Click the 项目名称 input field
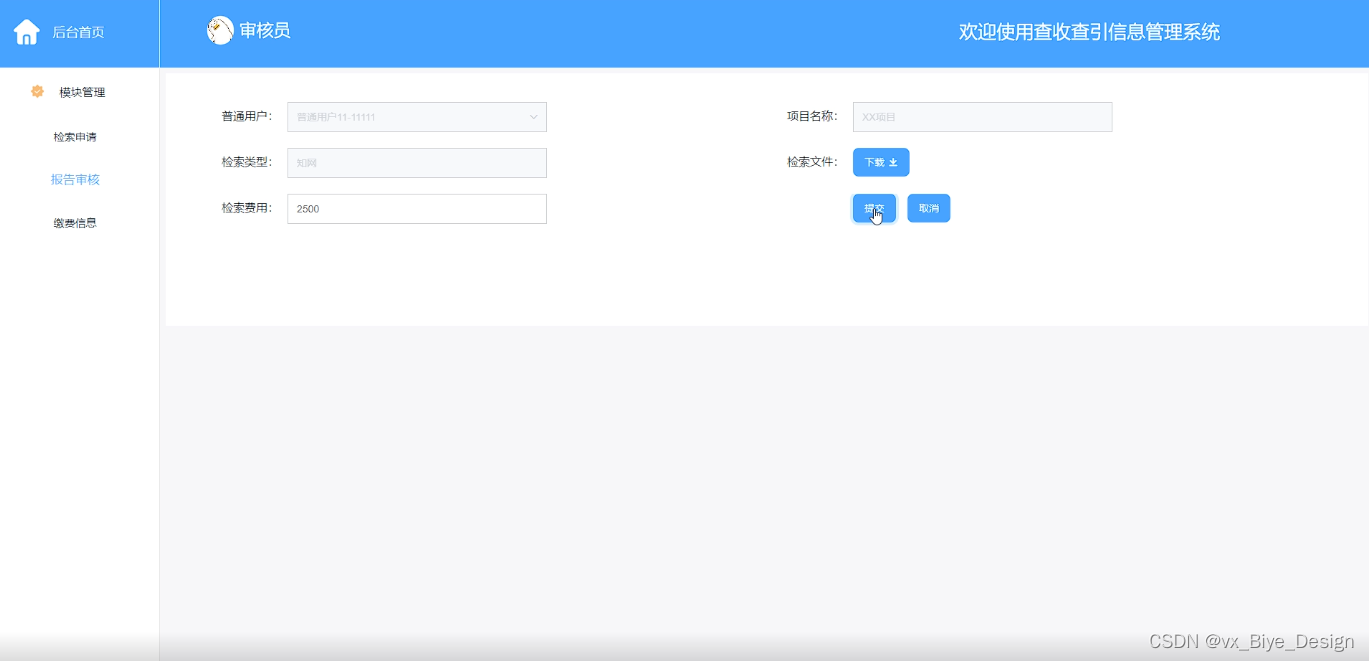This screenshot has width=1369, height=661. coord(982,117)
